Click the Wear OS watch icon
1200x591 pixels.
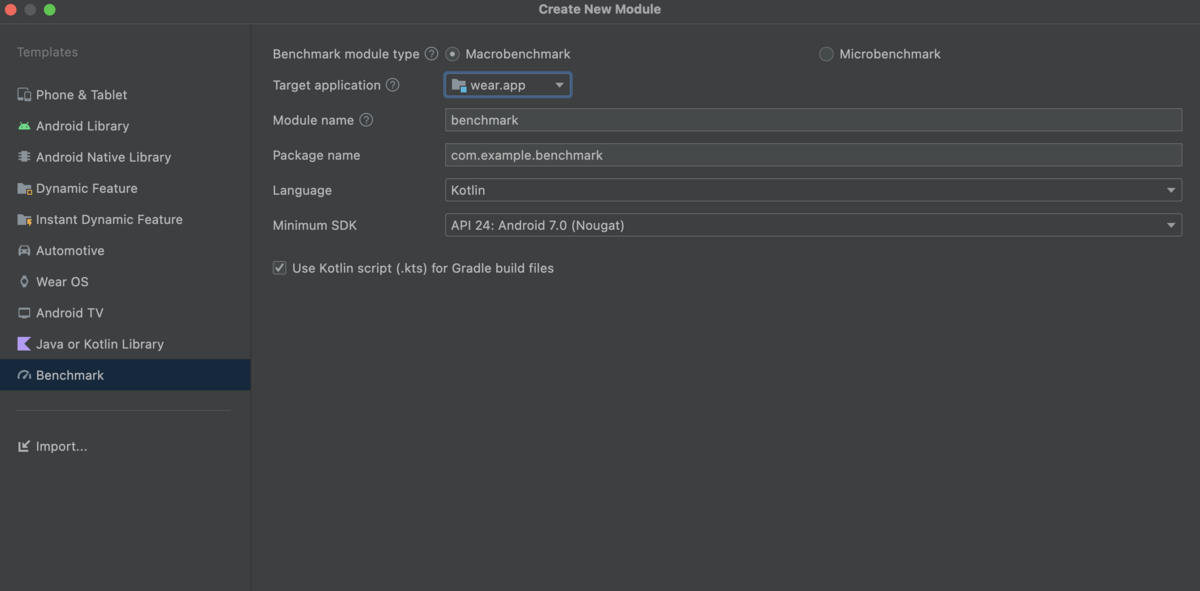[24, 282]
